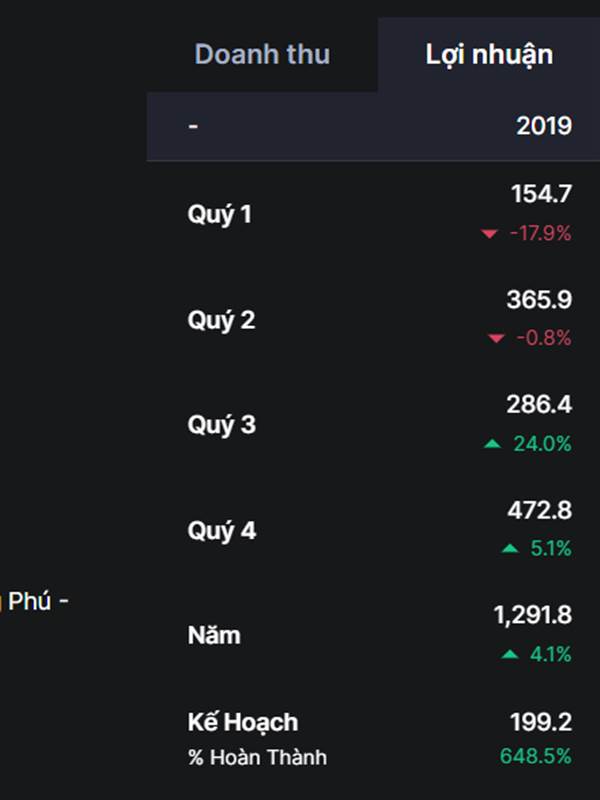Select the Quý 3 row label
Screen dimensions: 600x800
(x=221, y=425)
